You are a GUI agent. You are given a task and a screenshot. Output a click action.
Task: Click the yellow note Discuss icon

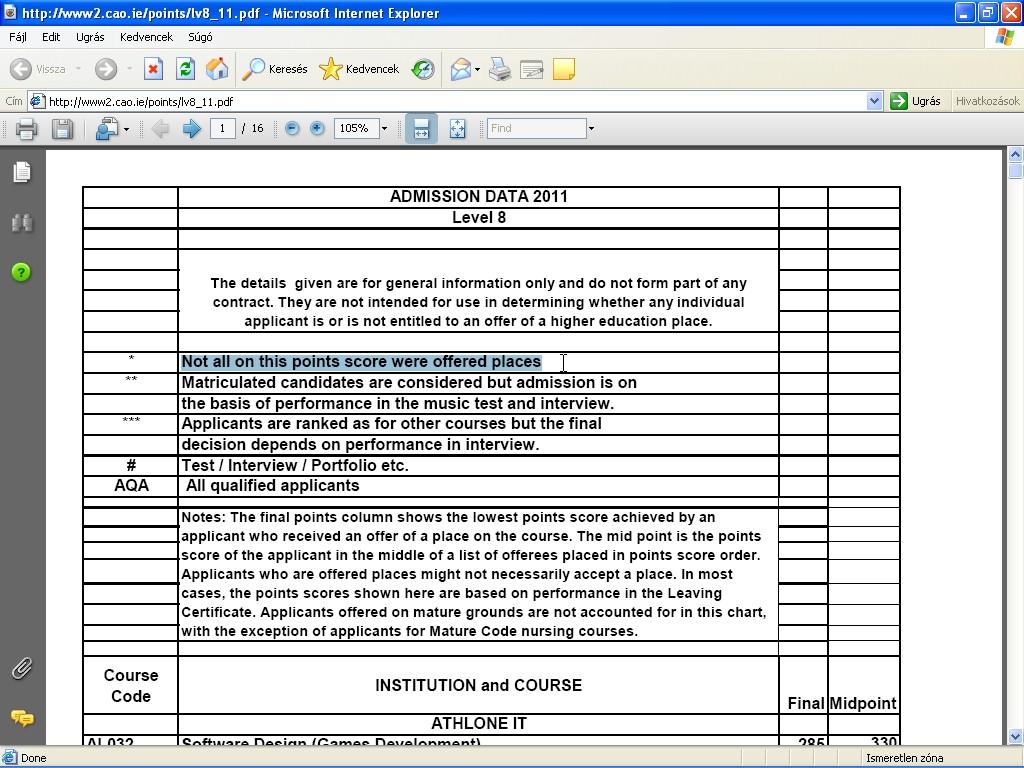[564, 69]
